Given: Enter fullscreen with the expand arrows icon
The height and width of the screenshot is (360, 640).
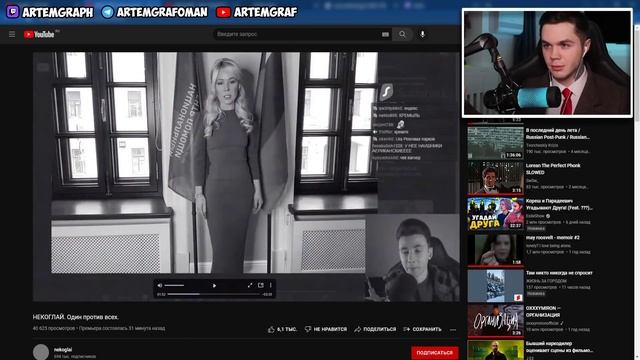Looking at the screenshot, I should click(x=250, y=285).
